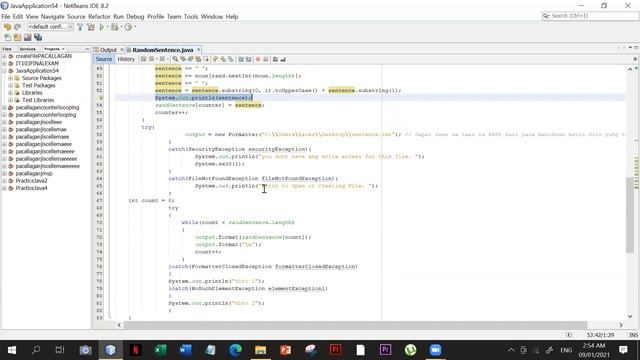Switch to the Output tab

point(108,50)
